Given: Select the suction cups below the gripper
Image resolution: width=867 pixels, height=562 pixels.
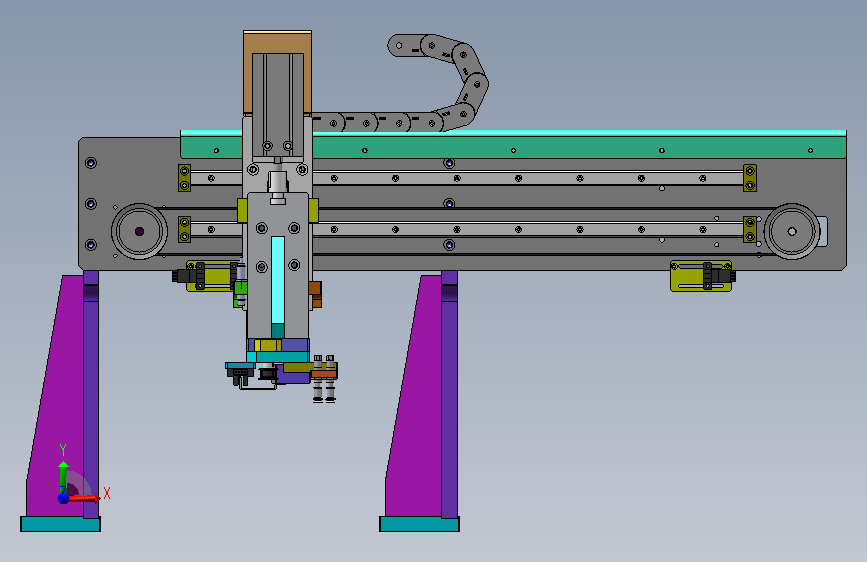Looking at the screenshot, I should (x=324, y=391).
